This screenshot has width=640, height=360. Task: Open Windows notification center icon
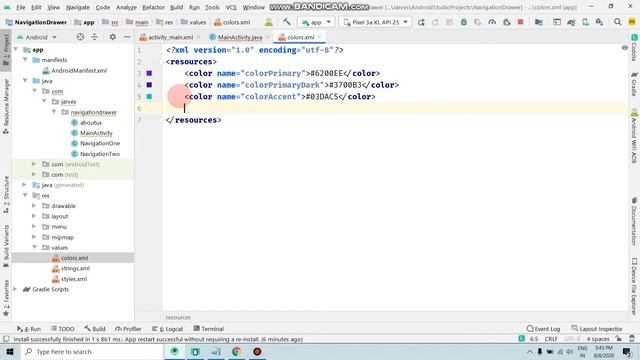pyautogui.click(x=627, y=351)
